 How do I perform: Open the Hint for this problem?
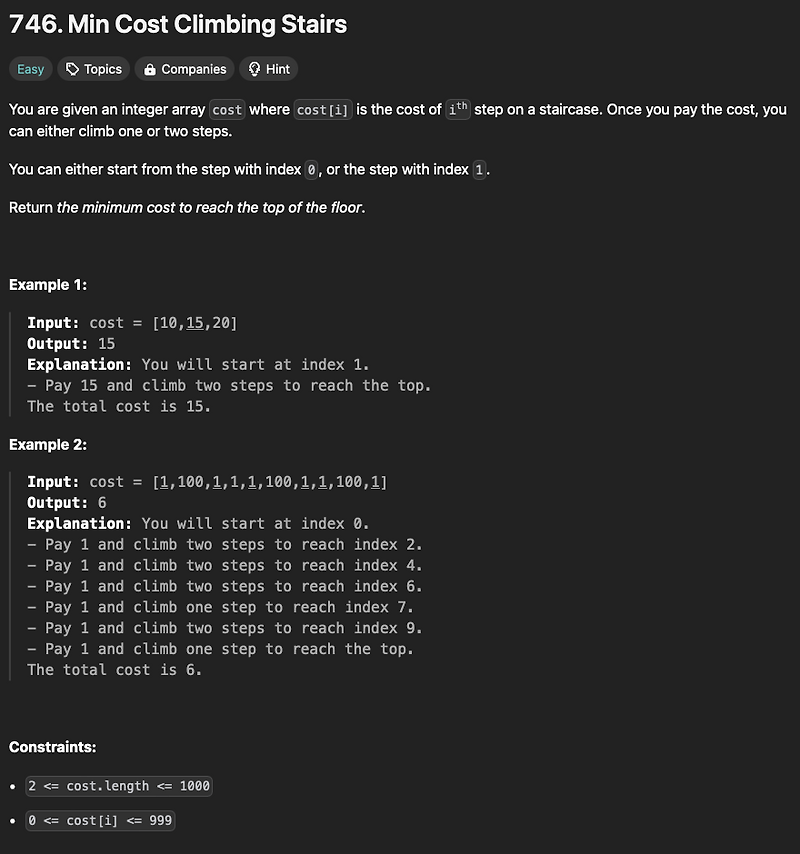pyautogui.click(x=268, y=69)
